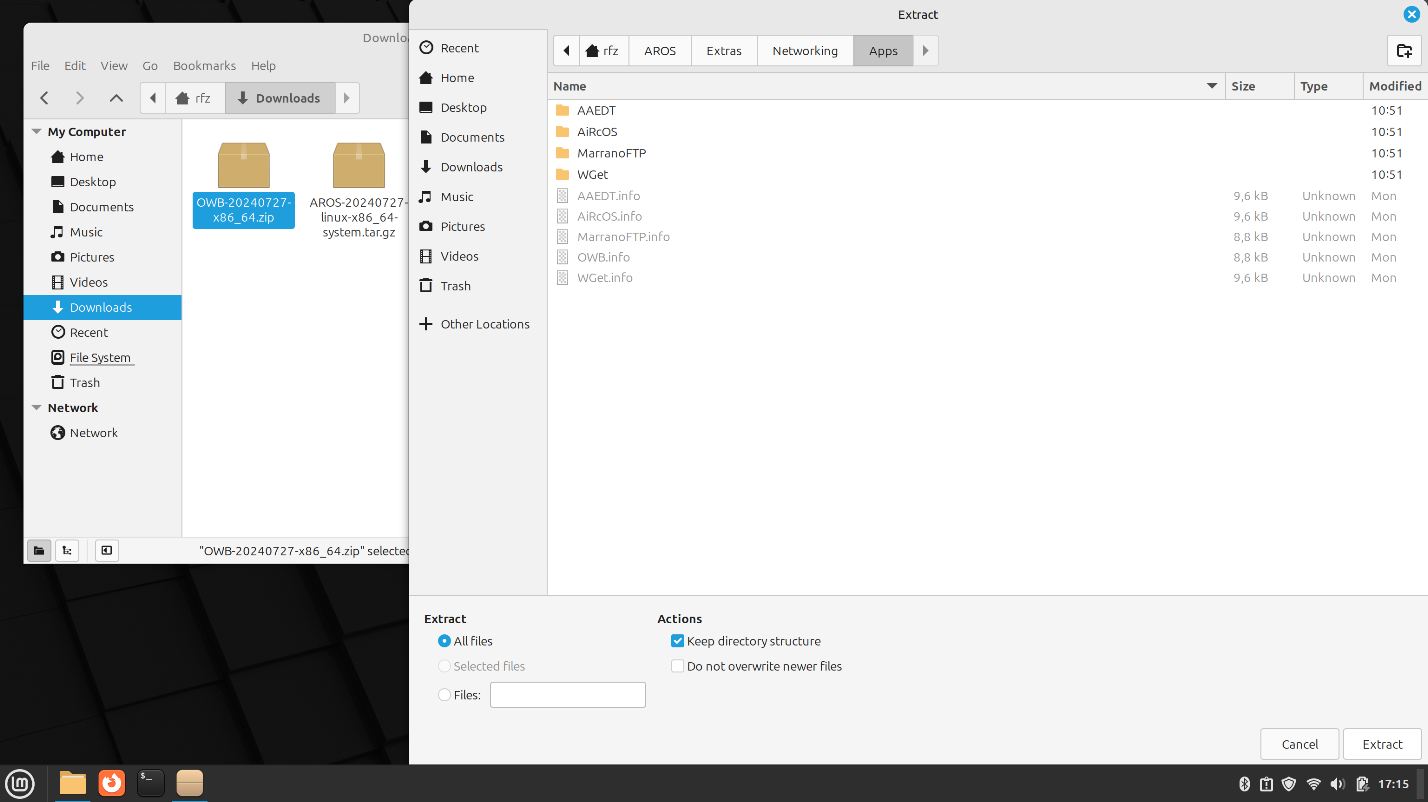This screenshot has width=1428, height=802.
Task: Enable Do not overwrite newer files
Action: [x=677, y=666]
